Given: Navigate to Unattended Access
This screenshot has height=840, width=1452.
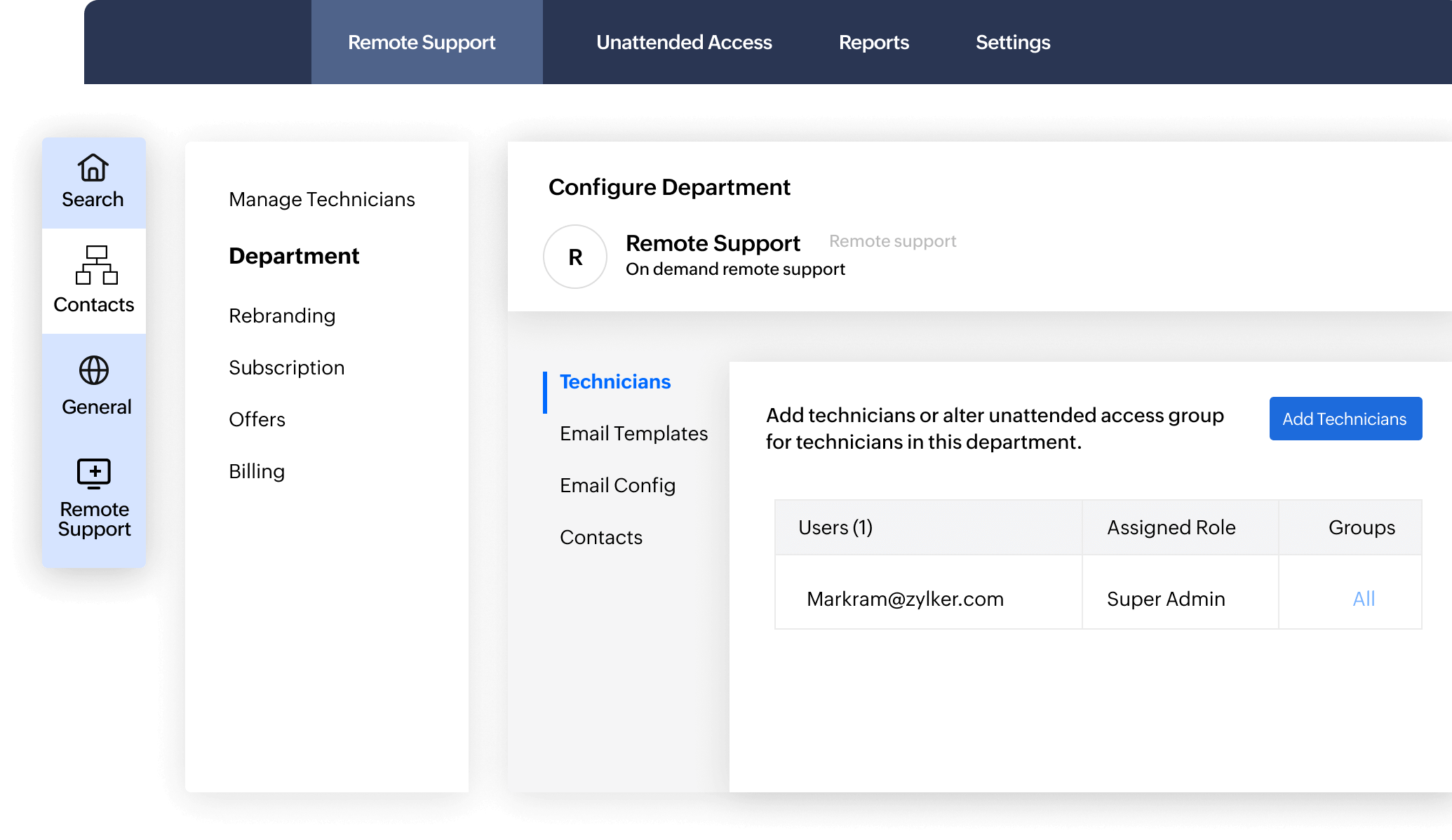Looking at the screenshot, I should [683, 42].
